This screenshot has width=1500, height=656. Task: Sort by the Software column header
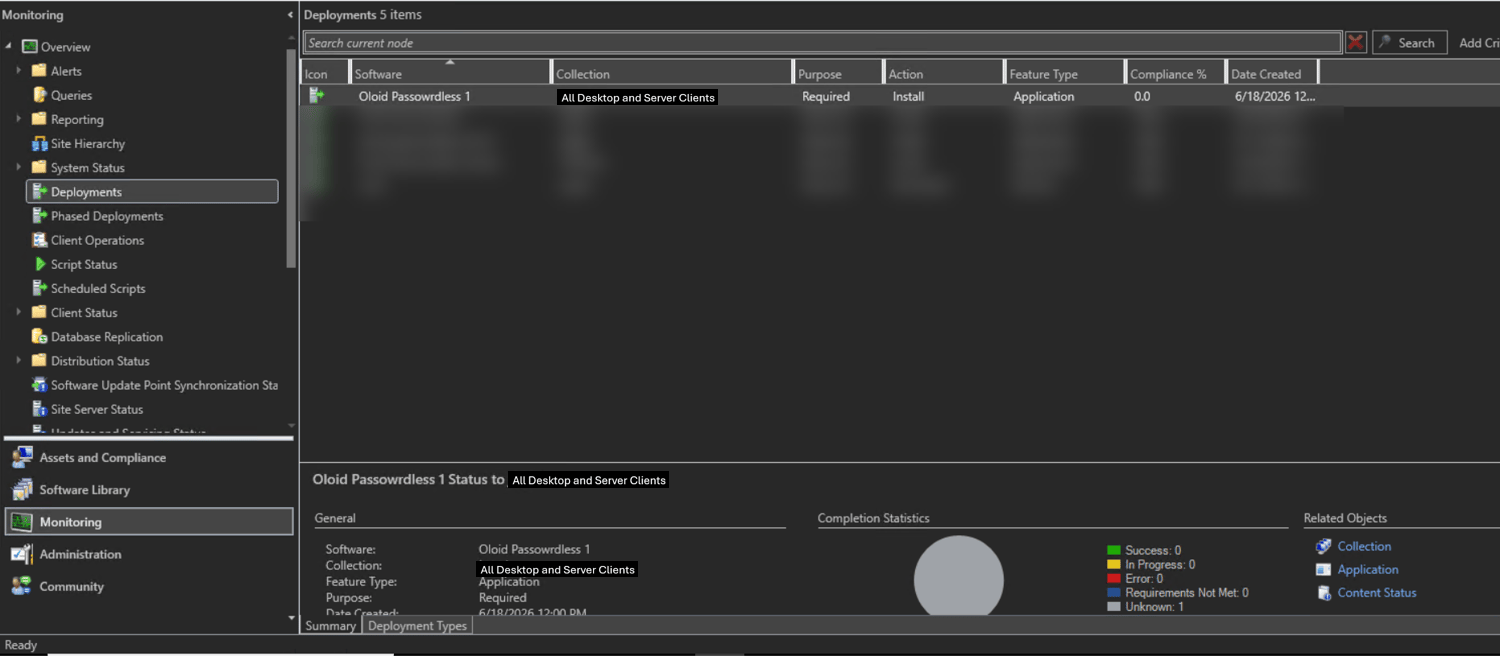tap(450, 73)
